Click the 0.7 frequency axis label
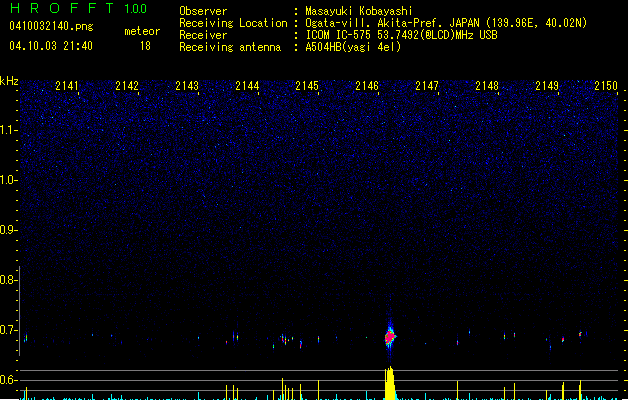This screenshot has height=400, width=629. 9,330
